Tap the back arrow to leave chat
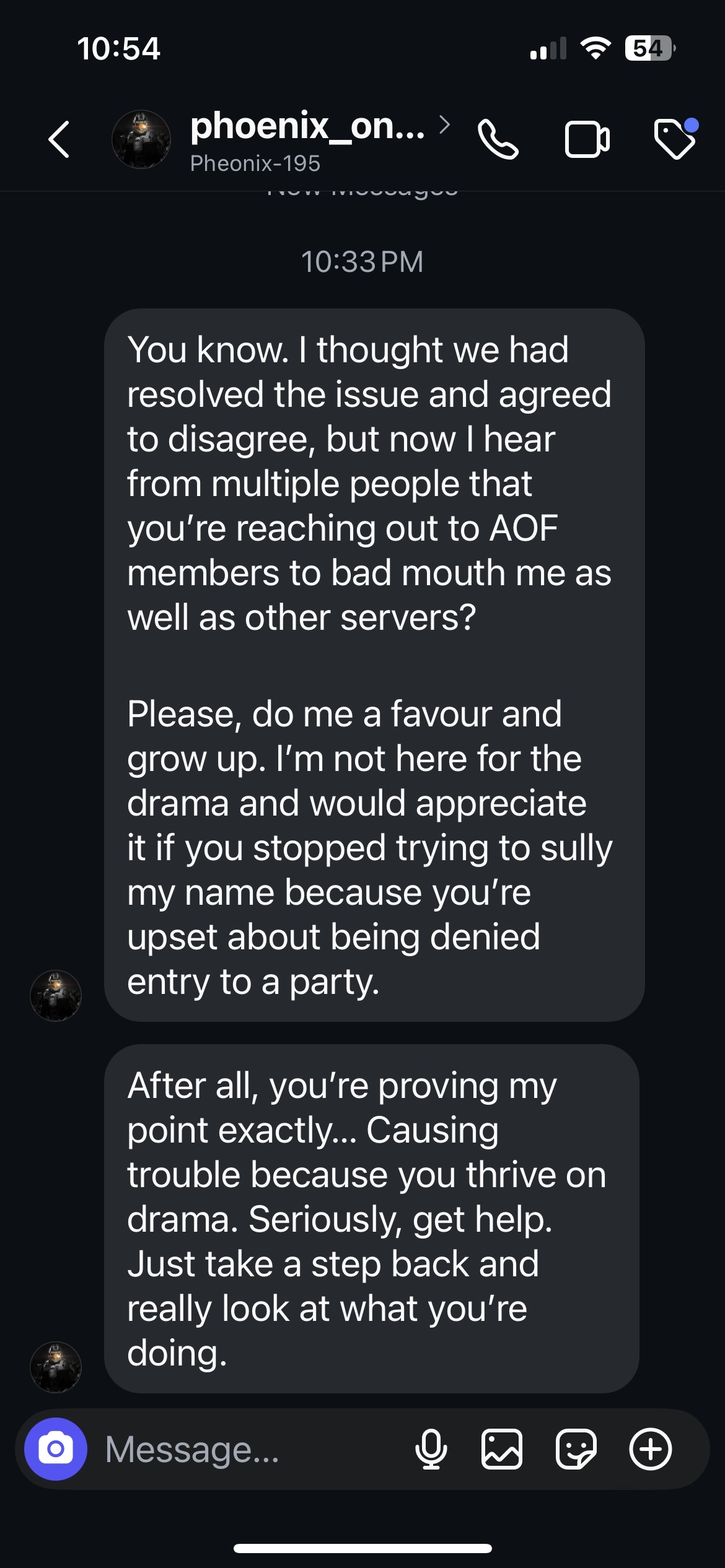 59,139
